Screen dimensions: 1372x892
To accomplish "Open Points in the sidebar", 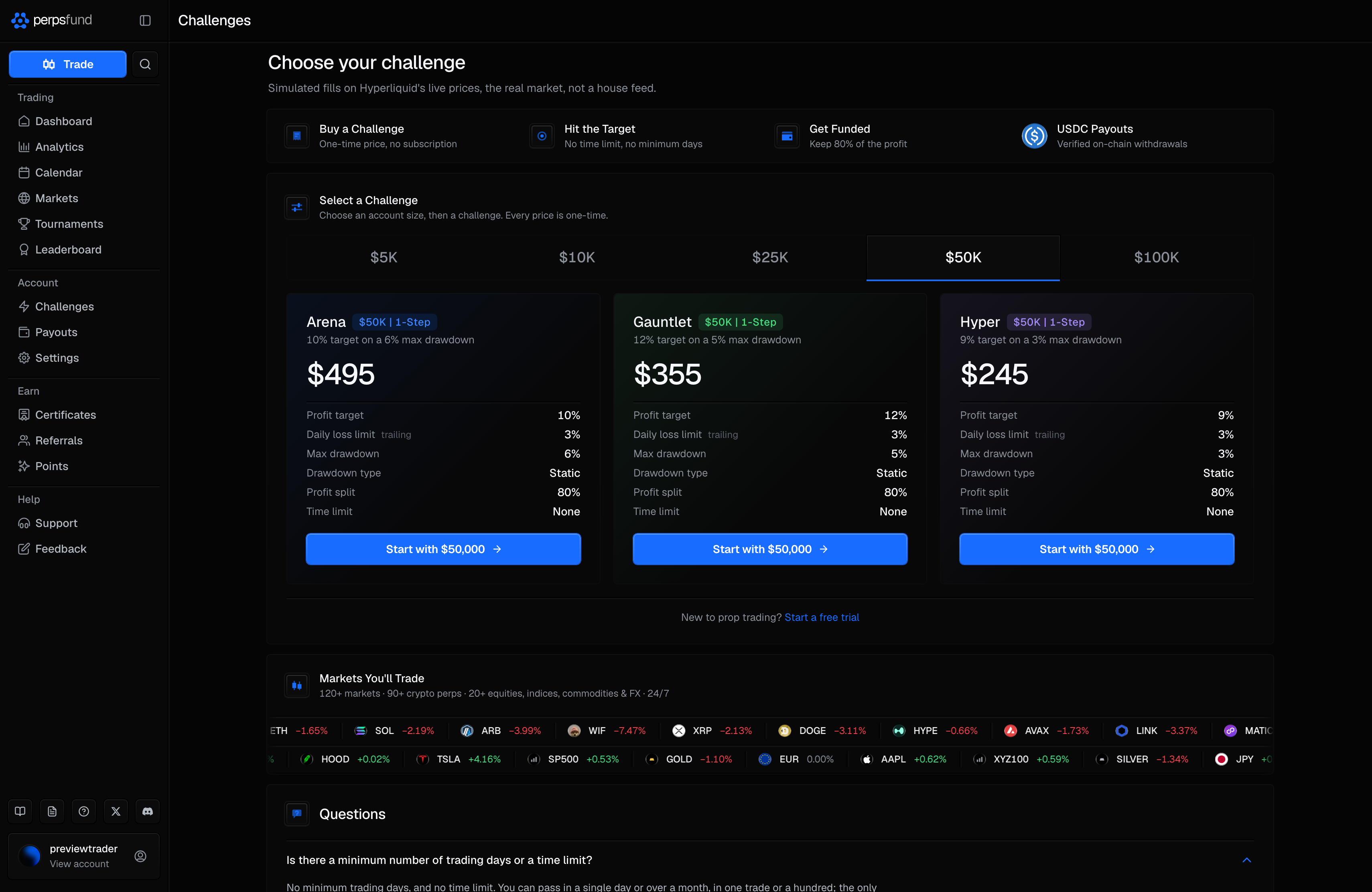I will [x=83, y=466].
